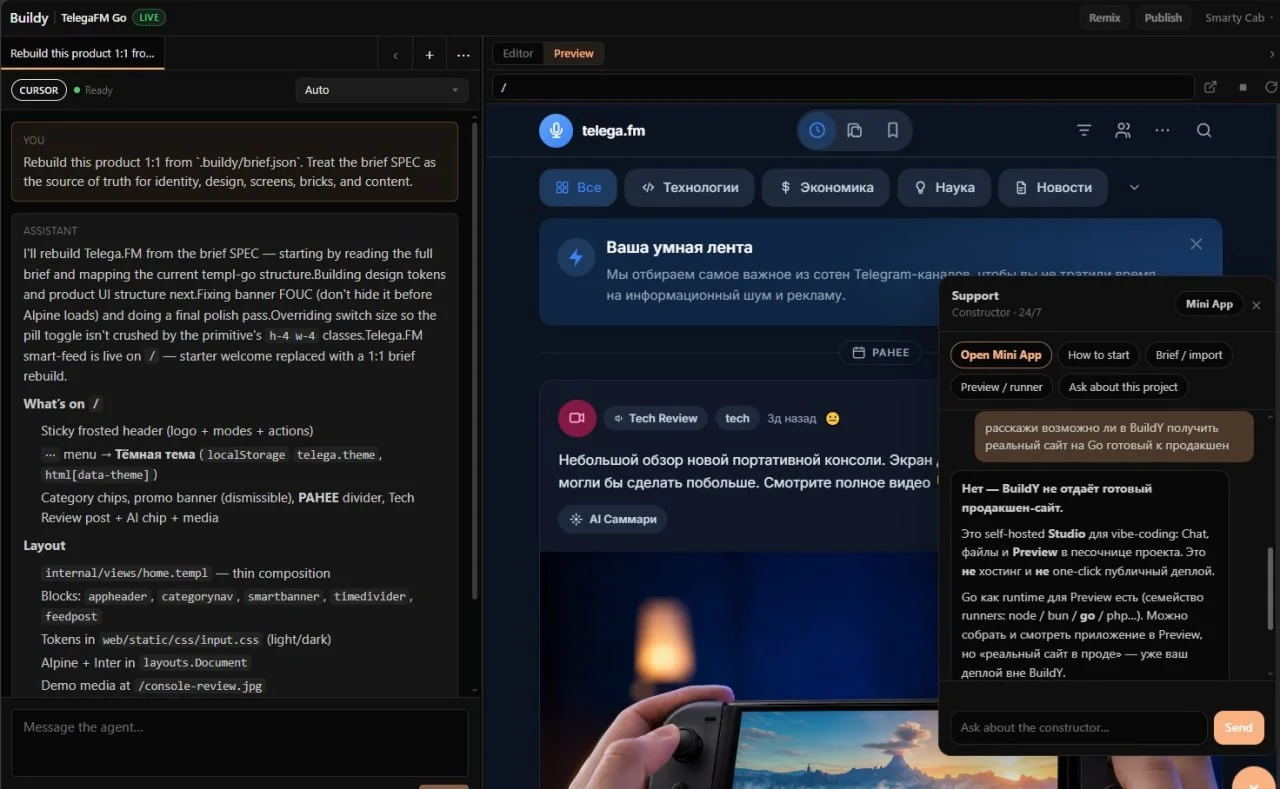Click the 'web/static/css/input.css' code label

coord(180,639)
